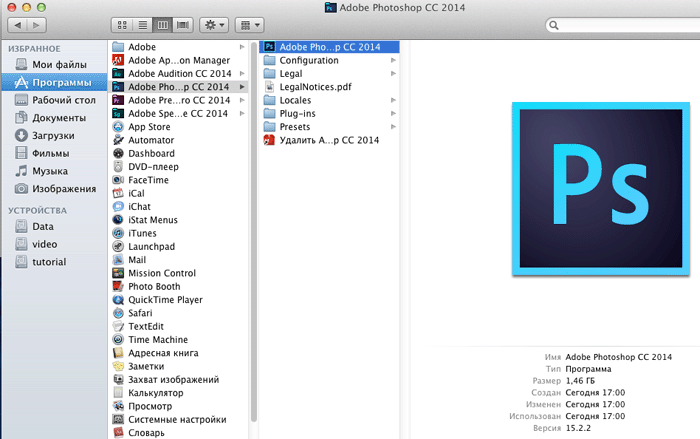Open Мои файлы in sidebar
The image size is (700, 439).
pos(54,65)
